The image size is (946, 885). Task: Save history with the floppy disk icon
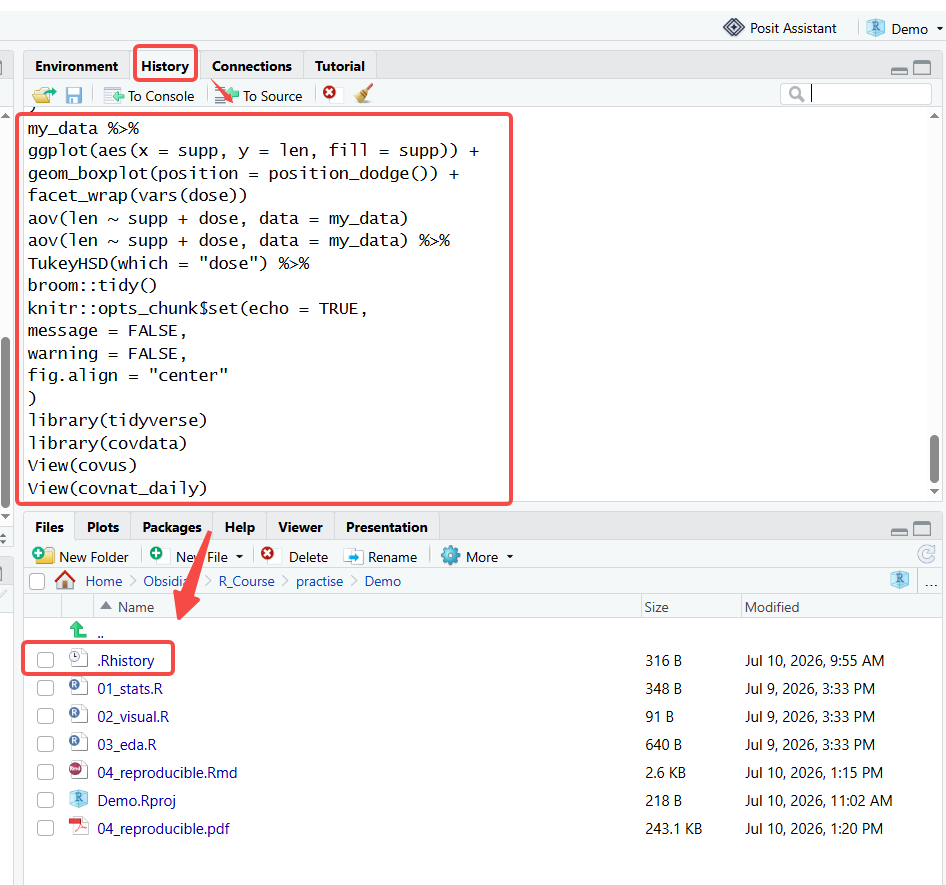coord(74,95)
